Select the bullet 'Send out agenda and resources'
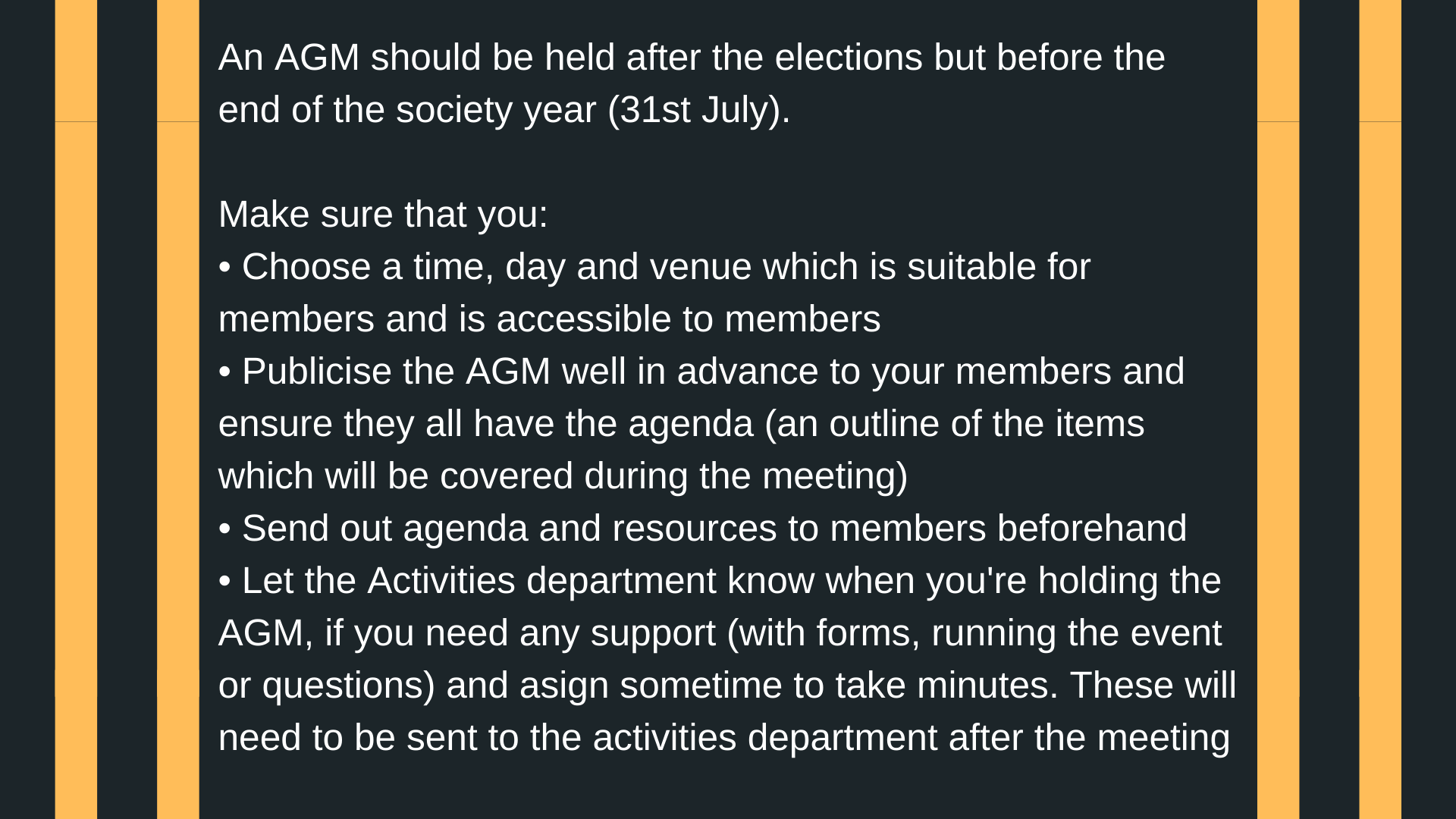 (x=703, y=529)
